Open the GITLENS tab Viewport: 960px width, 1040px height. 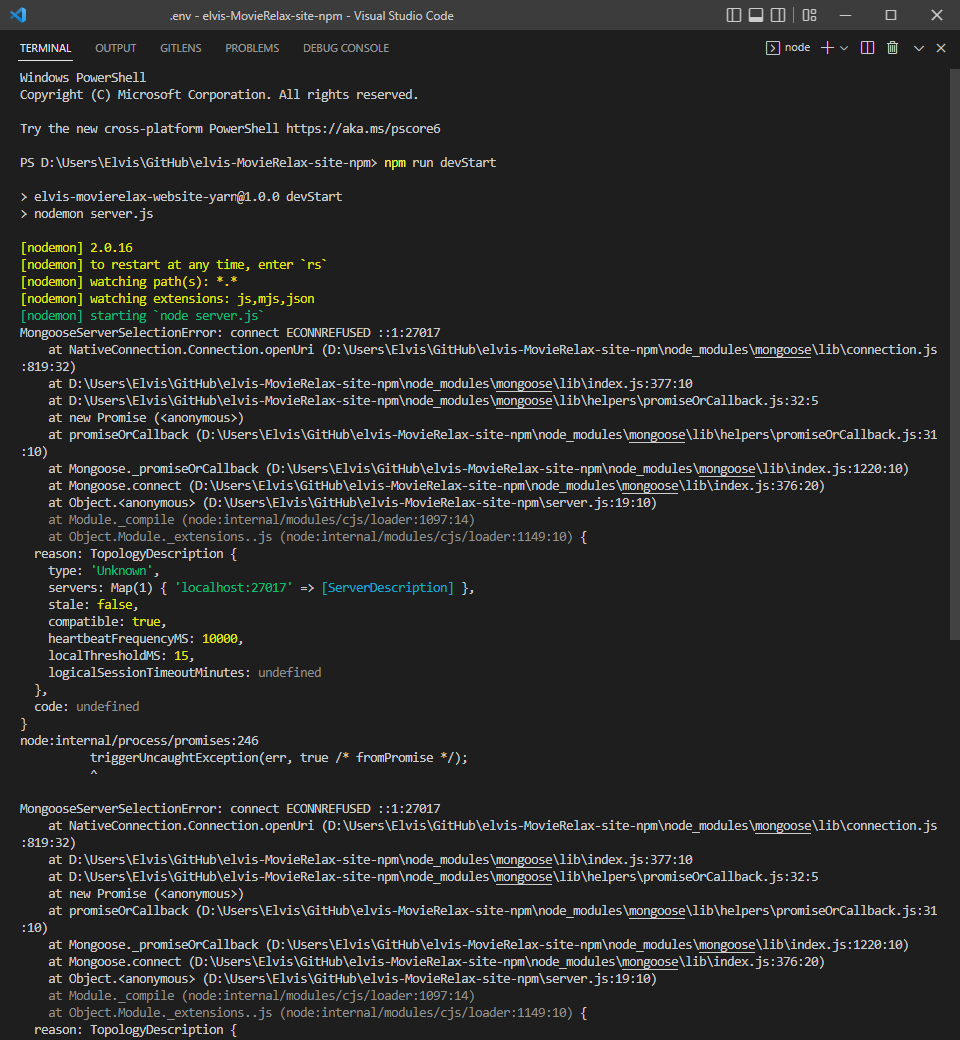[180, 48]
